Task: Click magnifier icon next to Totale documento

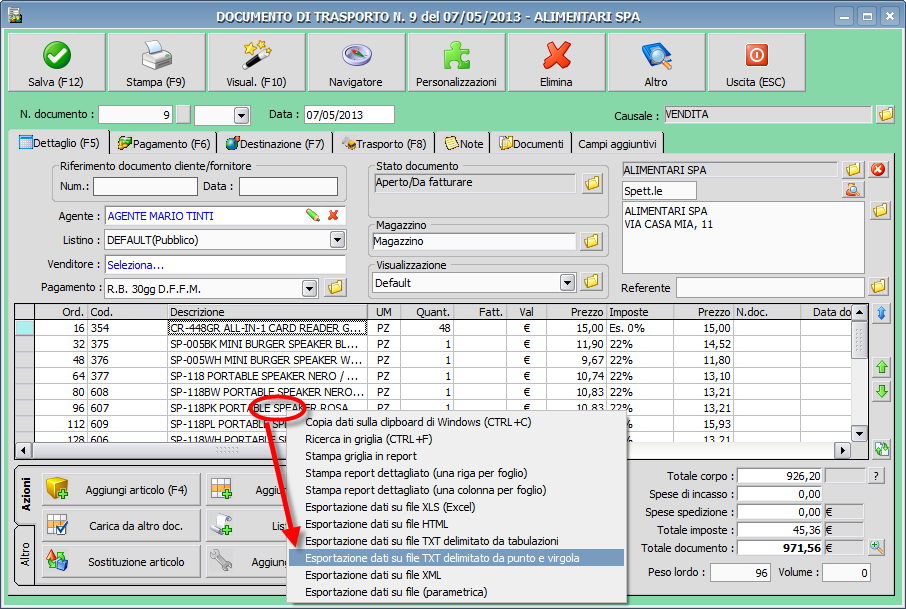Action: point(877,547)
